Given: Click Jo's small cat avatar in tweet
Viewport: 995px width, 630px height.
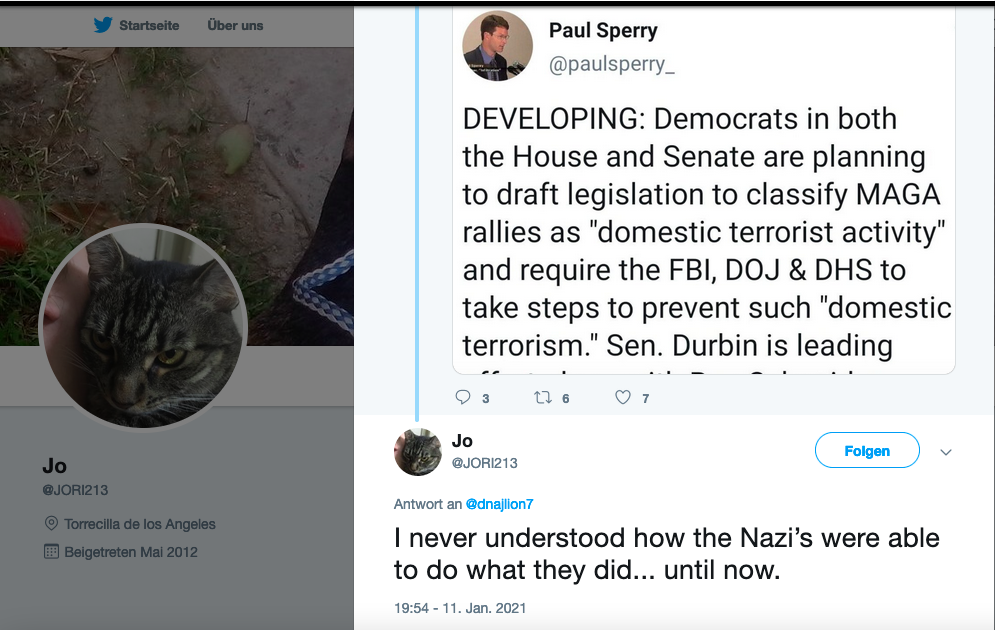Looking at the screenshot, I should (x=418, y=451).
